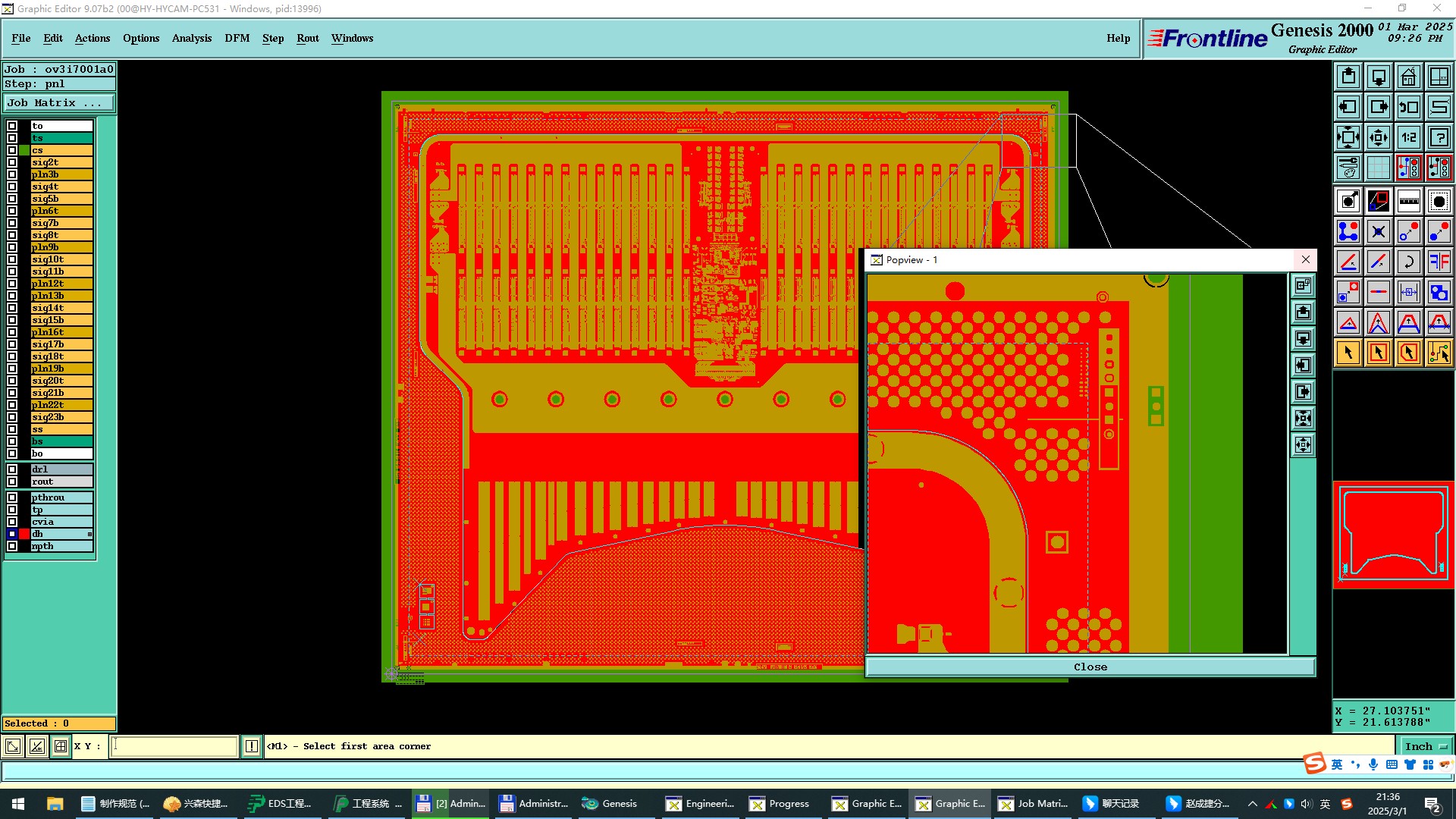Click the Home view icon
Viewport: 1456px width, 819px height.
[x=1408, y=77]
